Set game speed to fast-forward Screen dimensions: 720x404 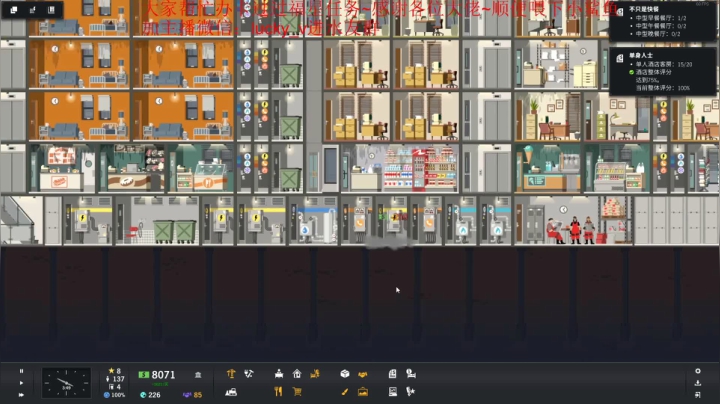pos(21,395)
